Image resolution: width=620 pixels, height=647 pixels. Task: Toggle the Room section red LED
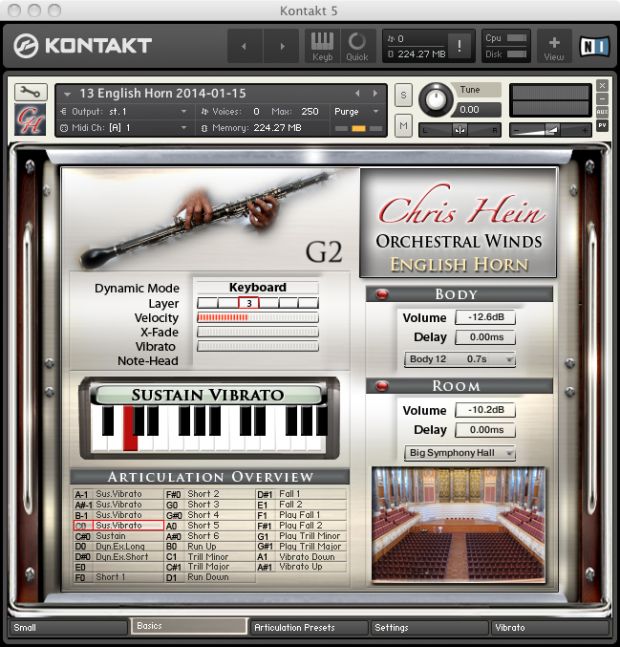coord(382,386)
